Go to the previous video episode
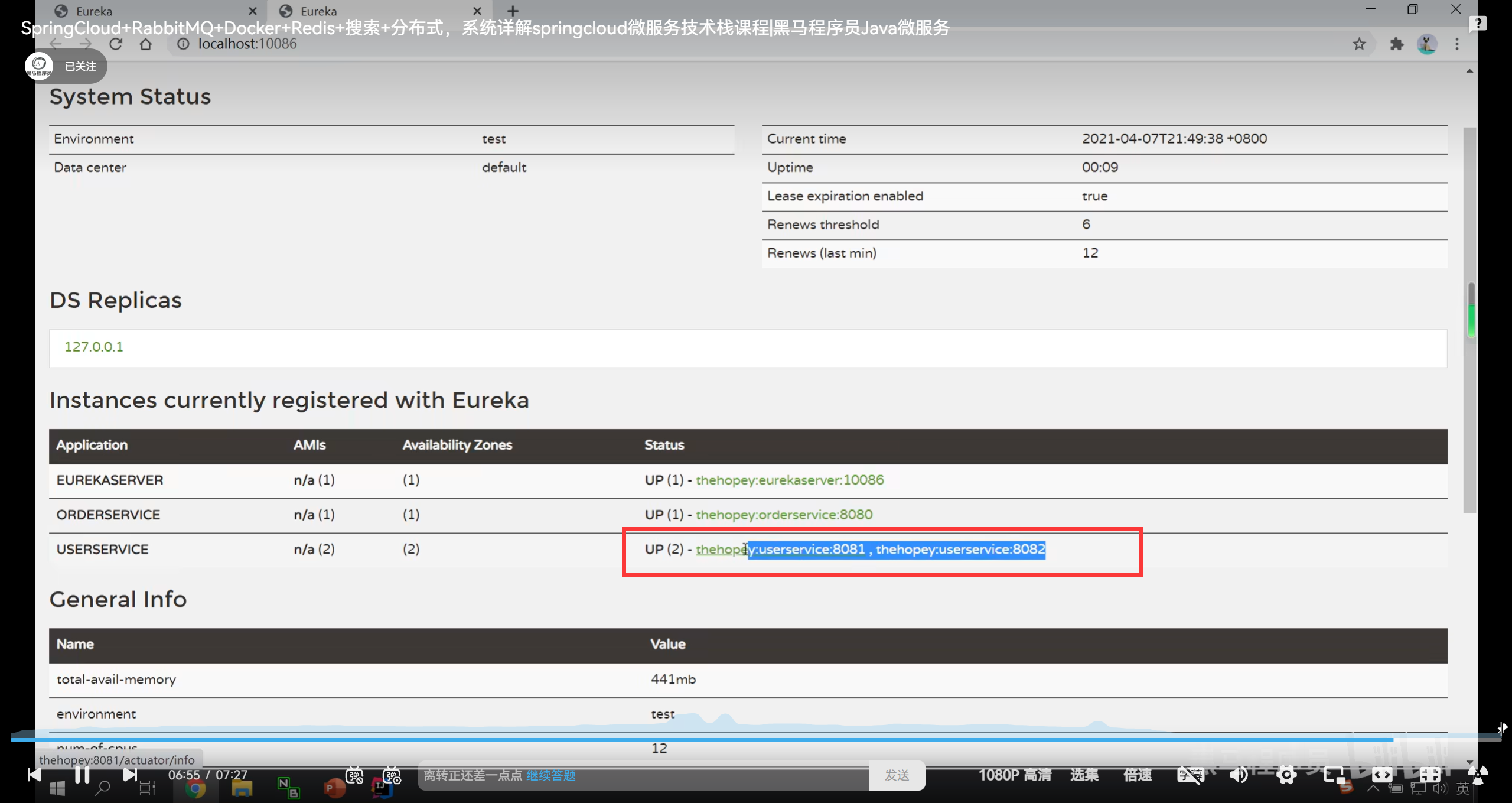Screen dimensions: 1512x803 (34, 775)
